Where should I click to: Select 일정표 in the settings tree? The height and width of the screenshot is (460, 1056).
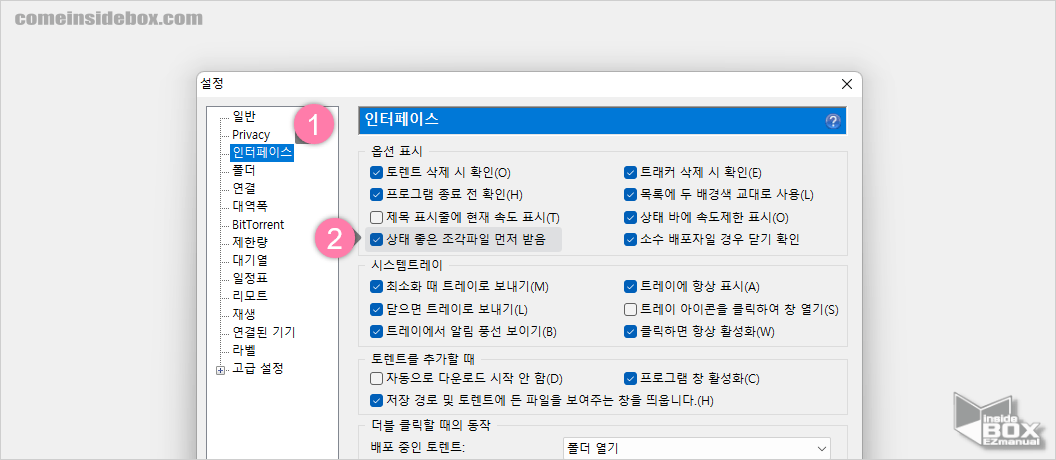(249, 278)
